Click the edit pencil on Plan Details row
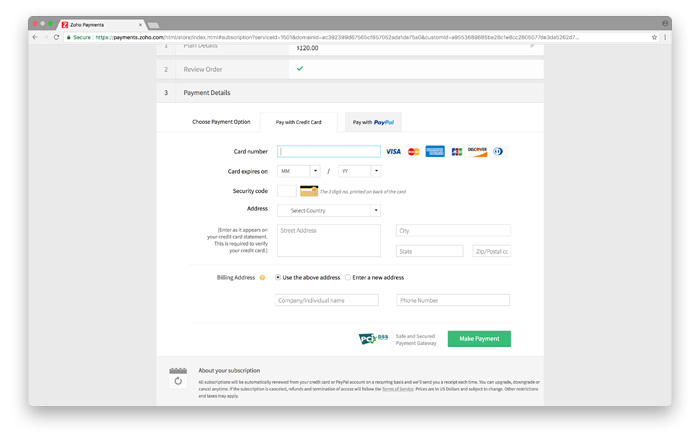 [x=532, y=46]
